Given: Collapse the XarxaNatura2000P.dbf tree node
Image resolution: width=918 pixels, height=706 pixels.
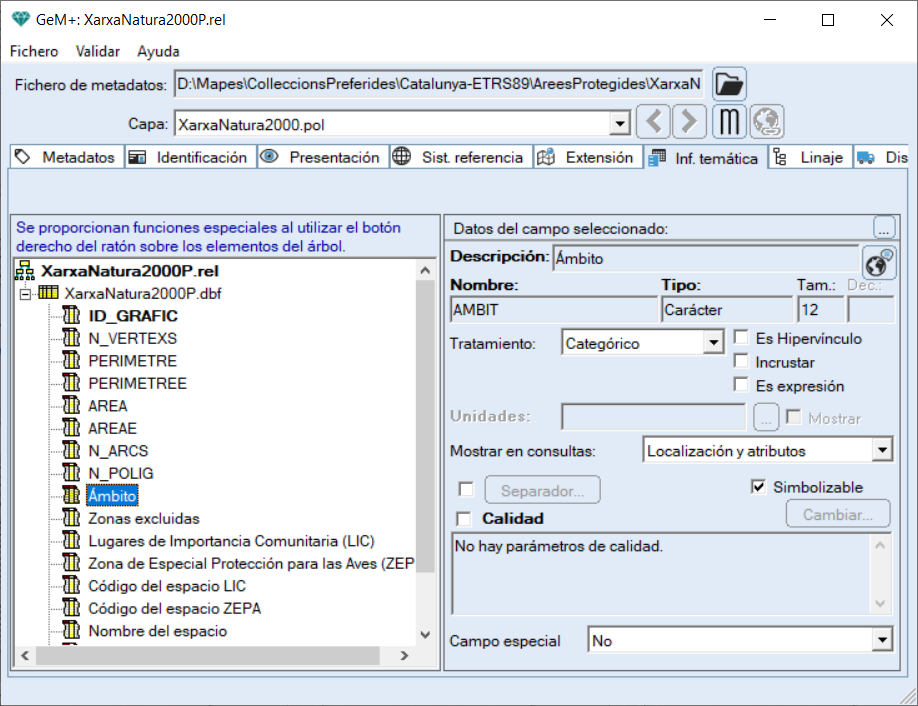Looking at the screenshot, I should 26,294.
